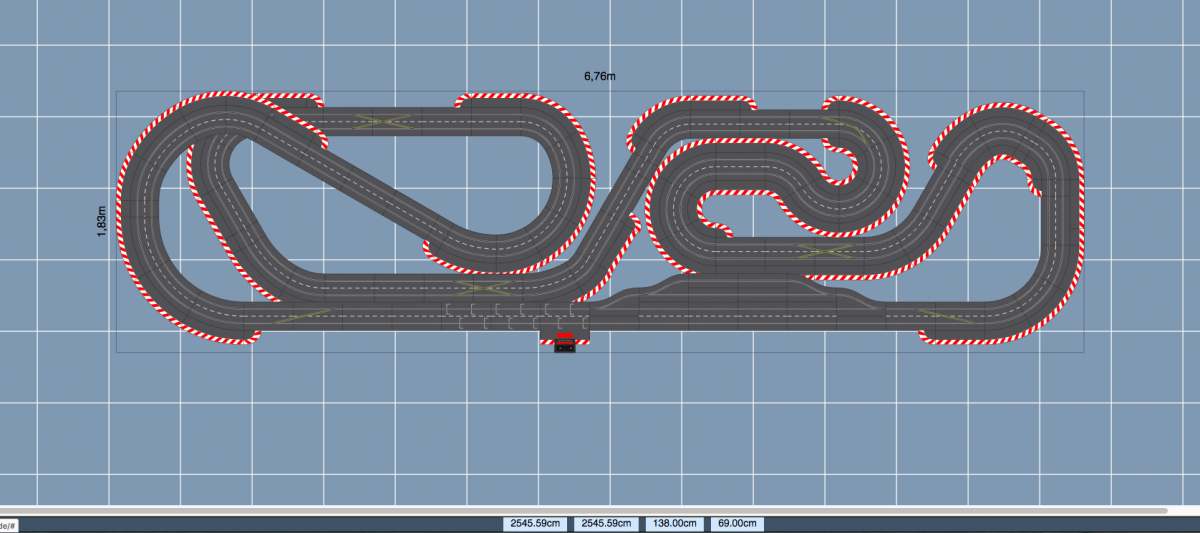Image resolution: width=1200 pixels, height=533 pixels.
Task: Click the 6,76m layout width label
Action: pyautogui.click(x=600, y=75)
